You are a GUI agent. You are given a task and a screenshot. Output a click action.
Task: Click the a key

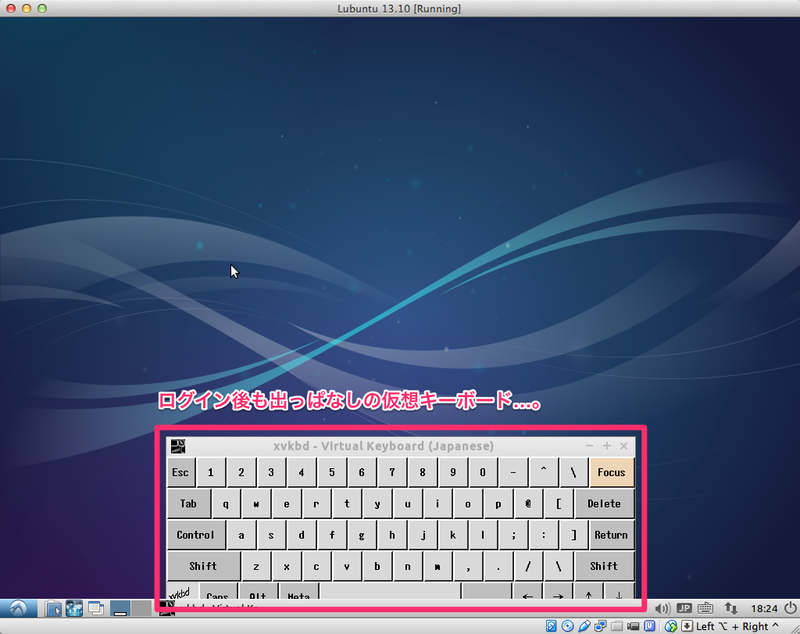click(x=241, y=535)
